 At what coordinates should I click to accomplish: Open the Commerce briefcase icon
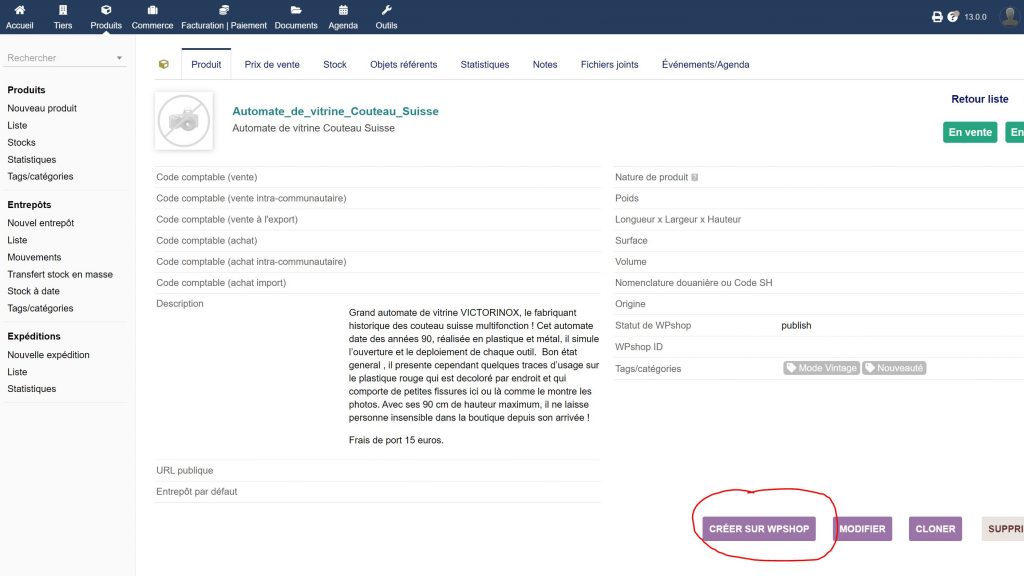point(152,10)
